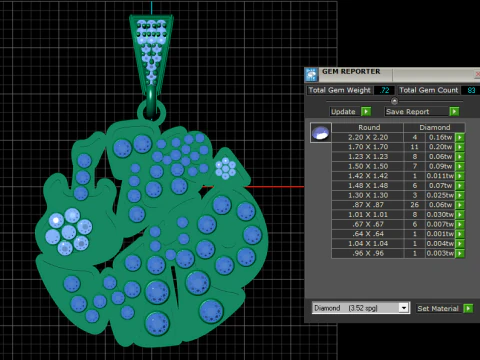
Task: Select the 1.50 X 1.50 size cell
Action: (368, 166)
